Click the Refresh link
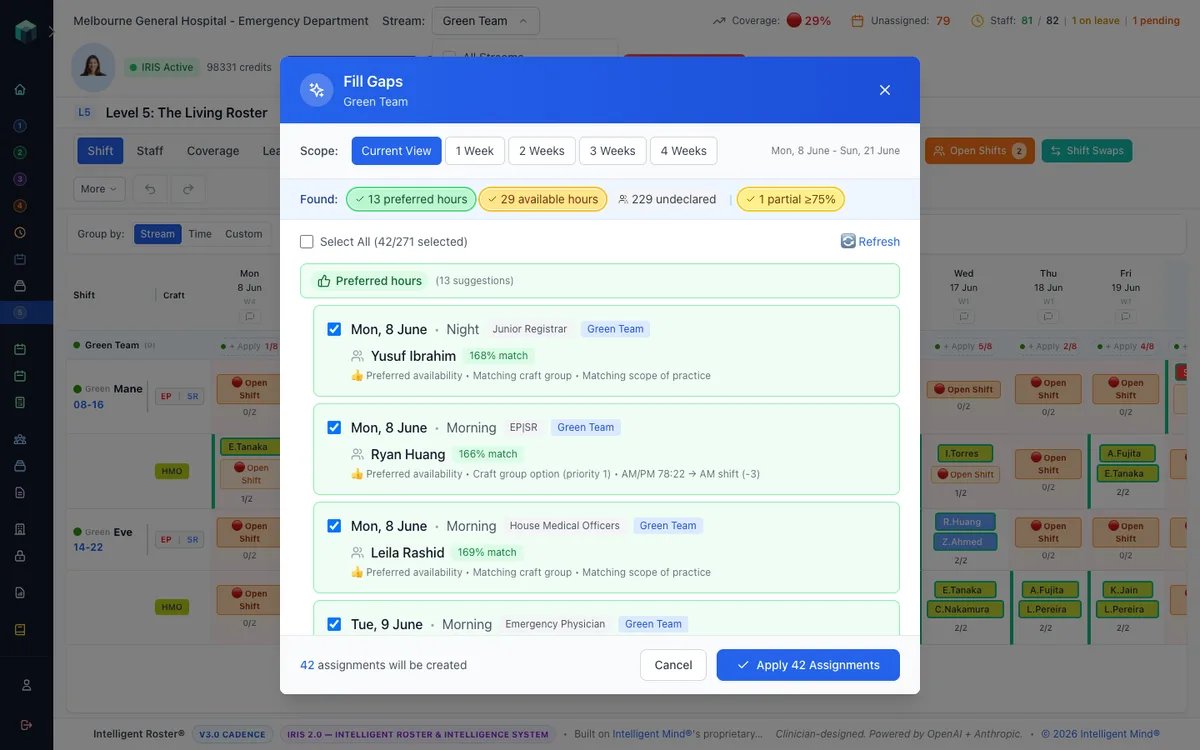The image size is (1200, 750). pos(879,242)
